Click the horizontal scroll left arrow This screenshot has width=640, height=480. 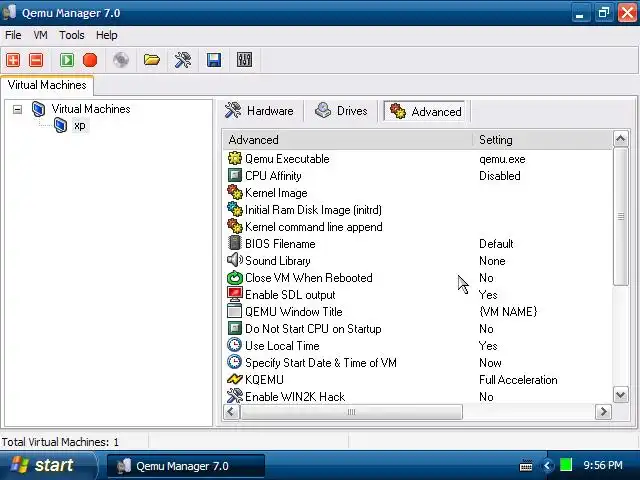[231, 411]
